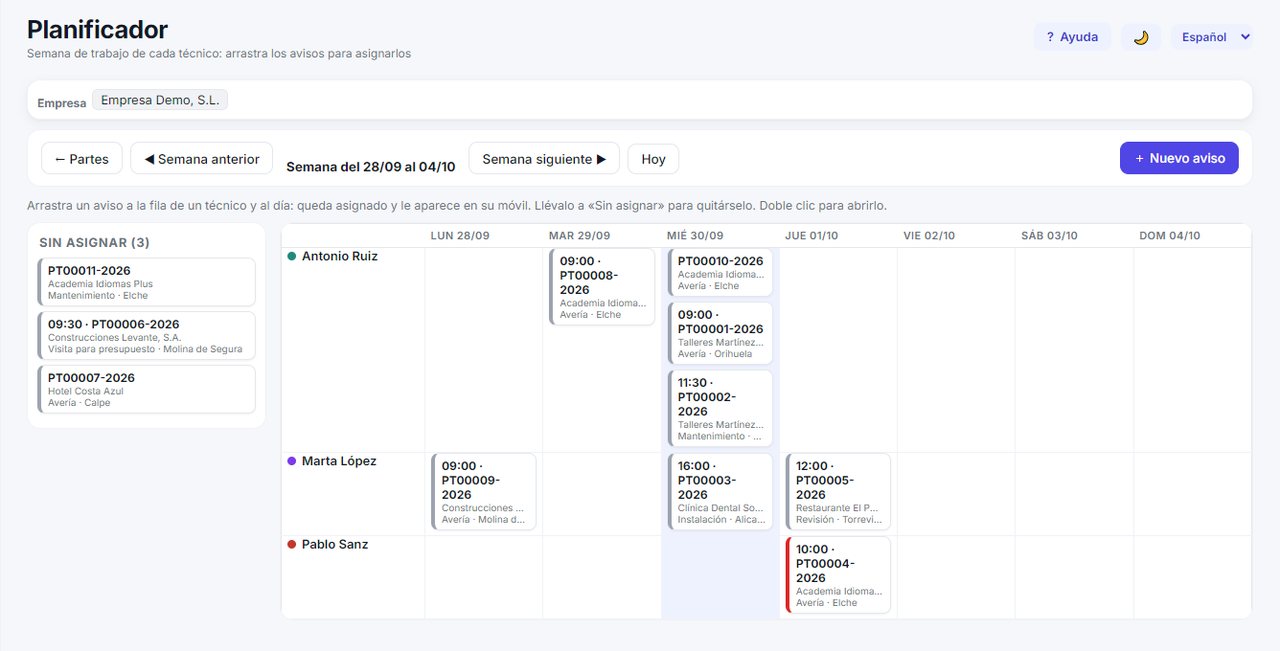Click the DOM 04/10 column header
The image size is (1280, 651).
[1169, 236]
